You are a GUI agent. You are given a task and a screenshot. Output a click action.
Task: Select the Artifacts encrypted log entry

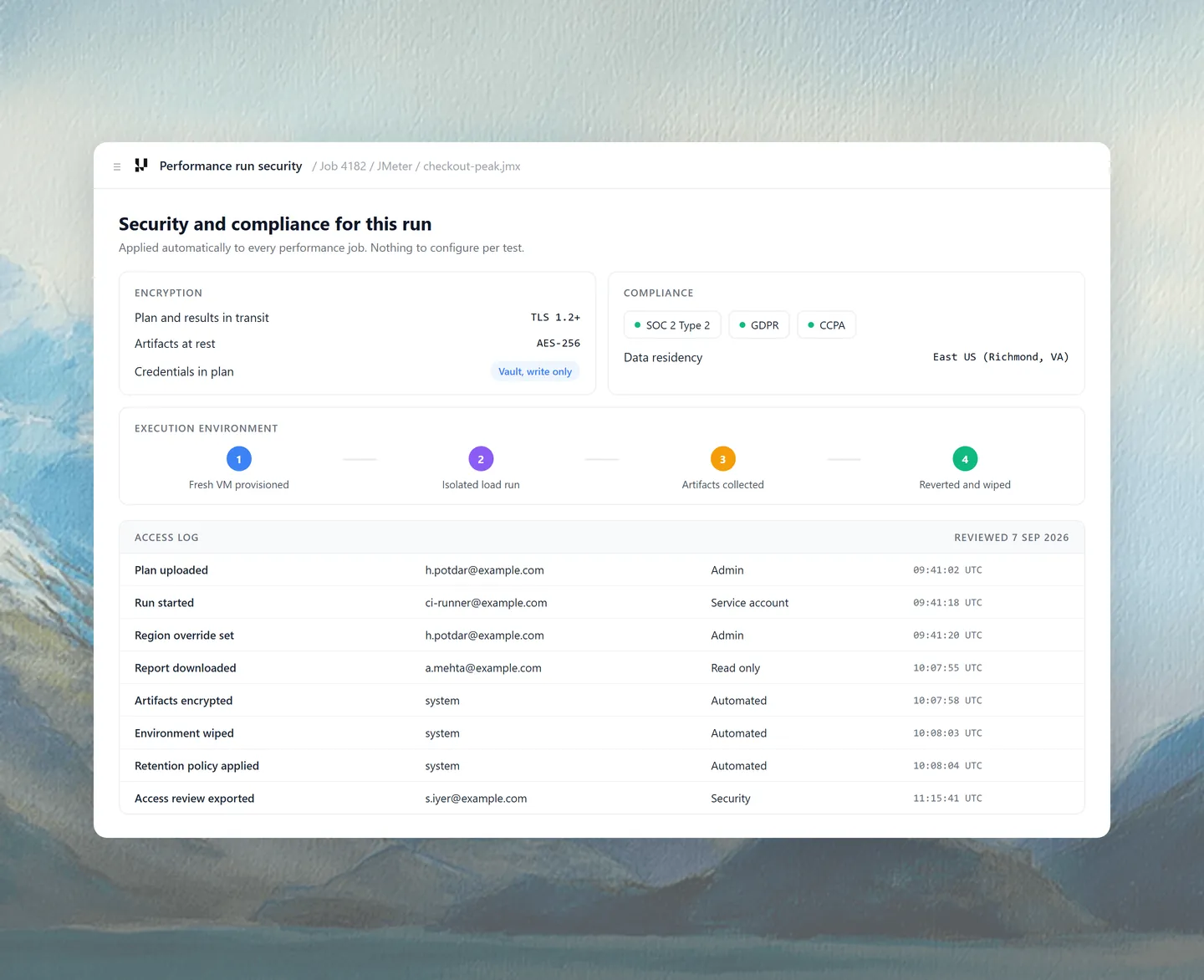click(602, 701)
